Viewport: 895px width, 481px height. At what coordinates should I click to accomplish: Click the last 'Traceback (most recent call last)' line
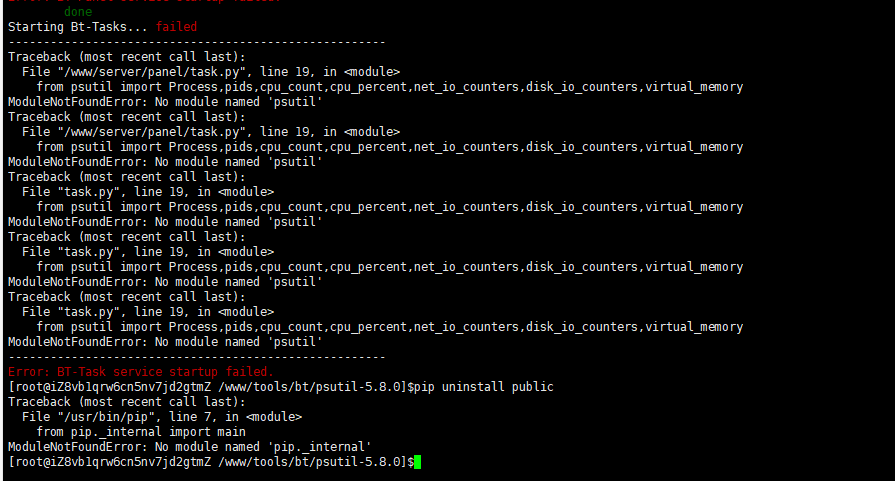point(127,402)
